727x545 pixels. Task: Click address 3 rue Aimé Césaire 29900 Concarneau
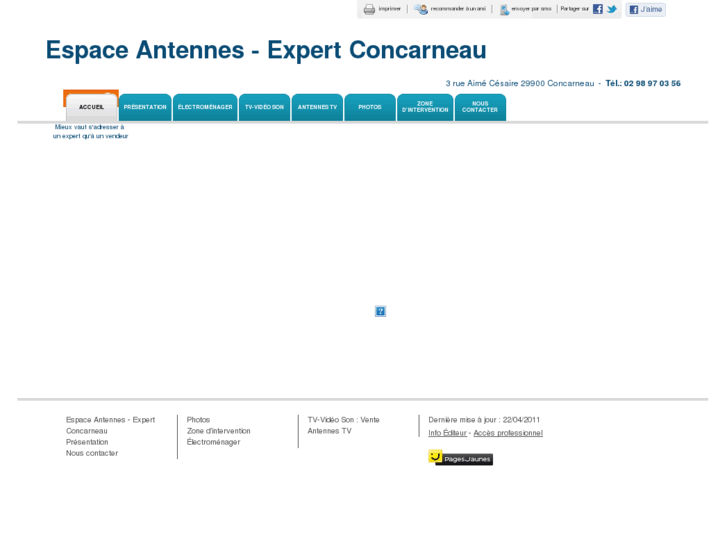(x=520, y=83)
